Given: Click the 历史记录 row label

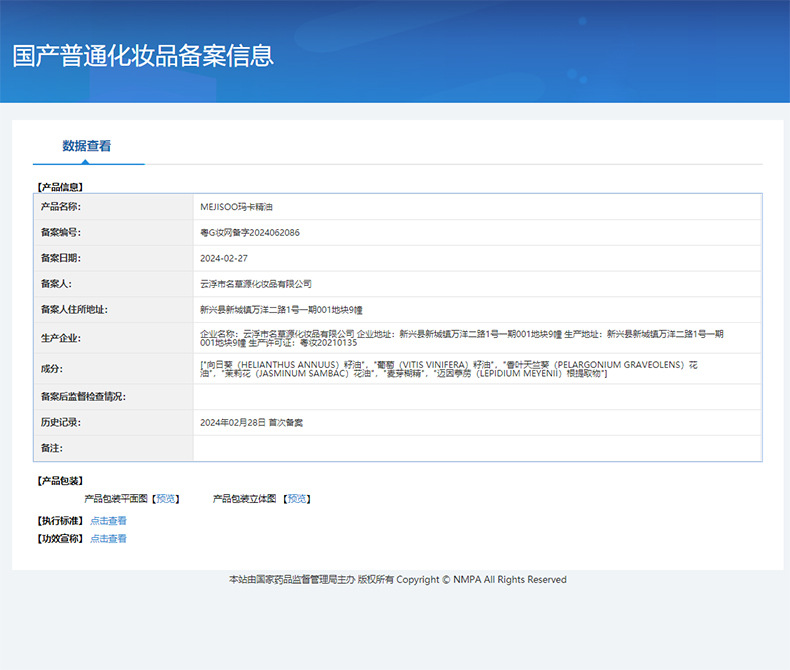Looking at the screenshot, I should point(60,422).
